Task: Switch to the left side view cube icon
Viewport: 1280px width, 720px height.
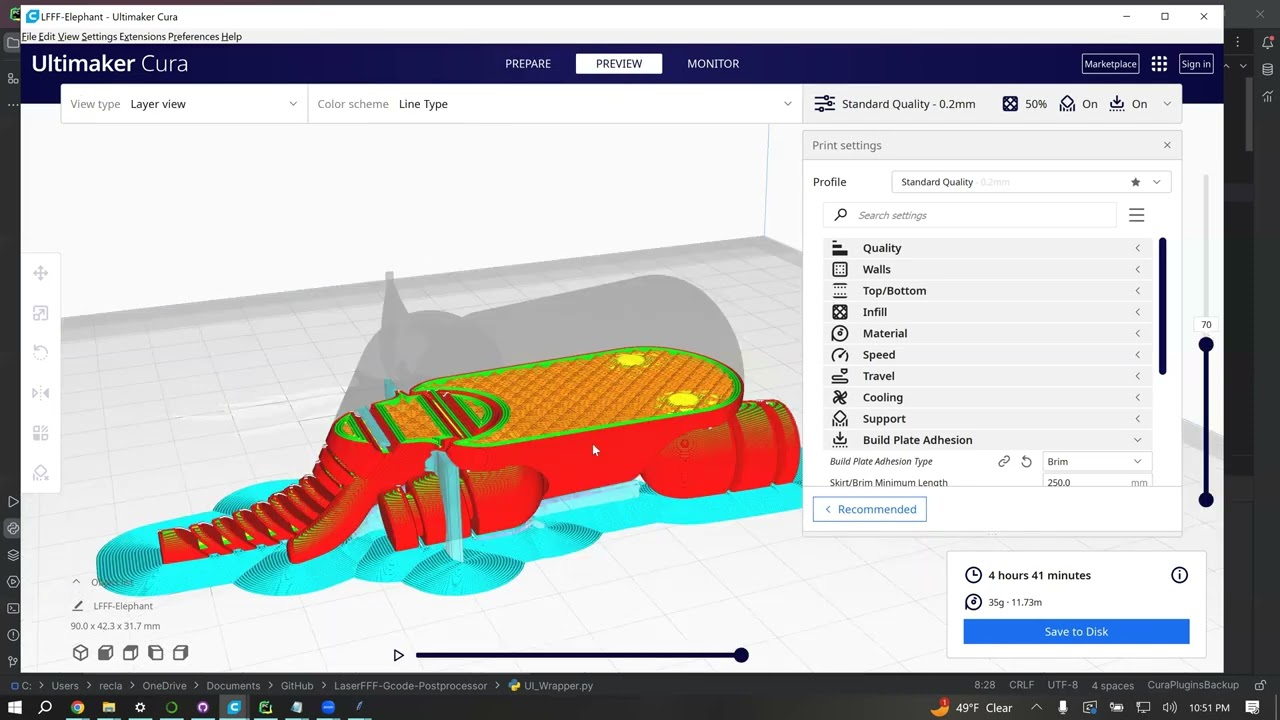Action: 156,653
